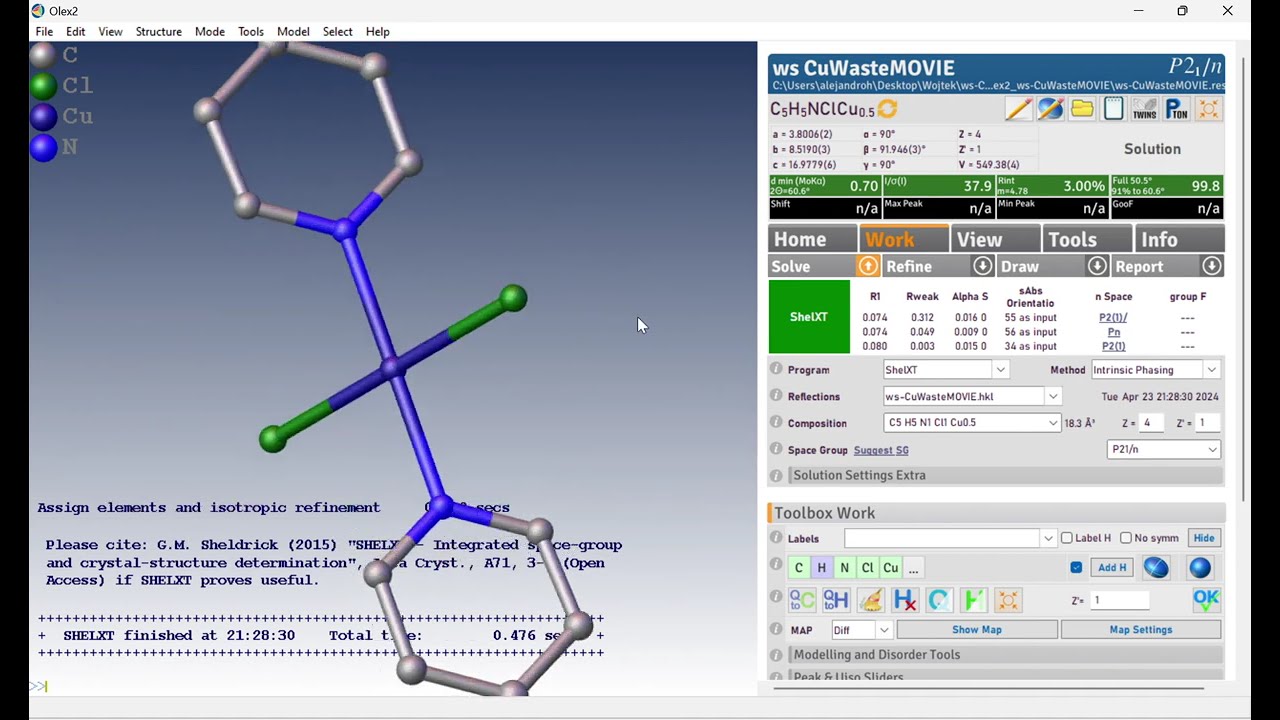The width and height of the screenshot is (1280, 720).
Task: Click the center arrows icon in Toolbox Work
Action: [x=1007, y=600]
